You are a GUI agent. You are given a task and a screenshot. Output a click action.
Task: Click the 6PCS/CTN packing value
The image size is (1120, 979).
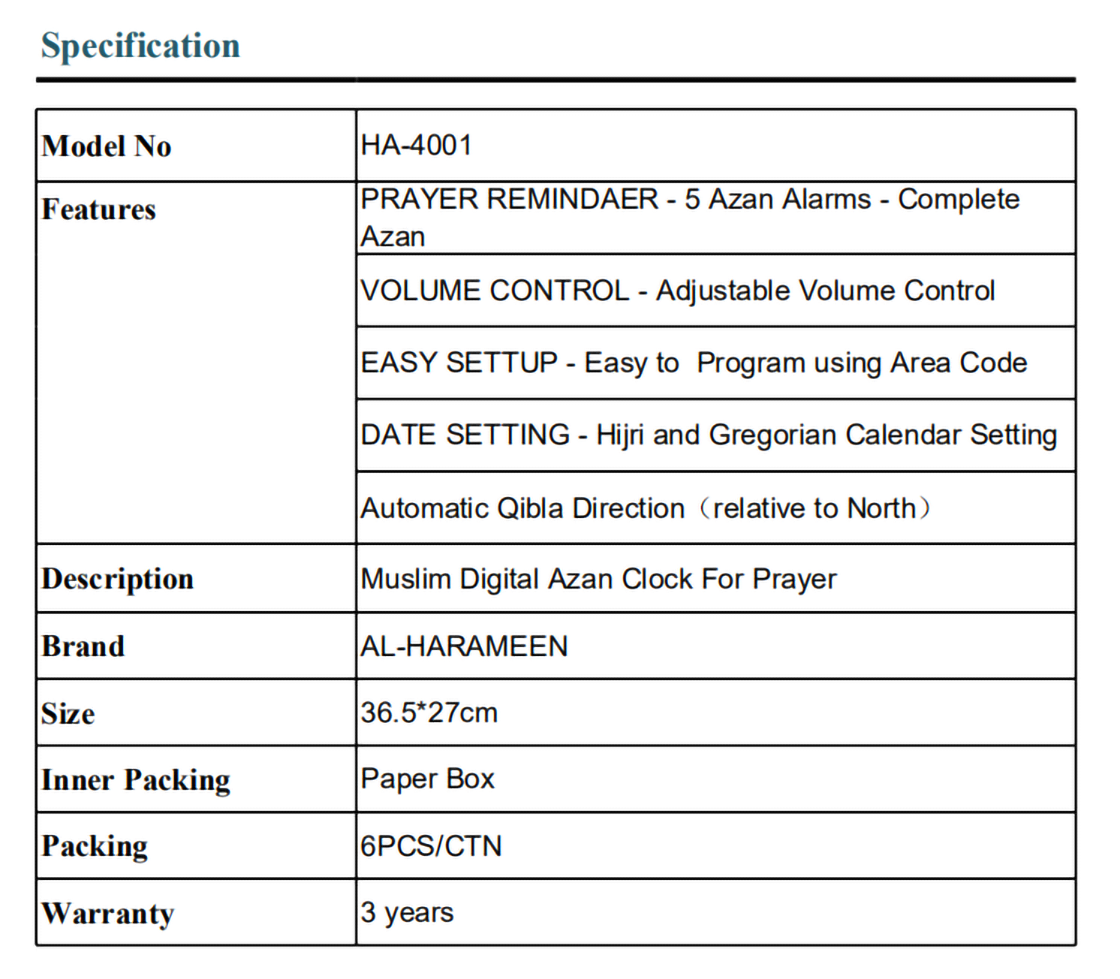click(431, 846)
